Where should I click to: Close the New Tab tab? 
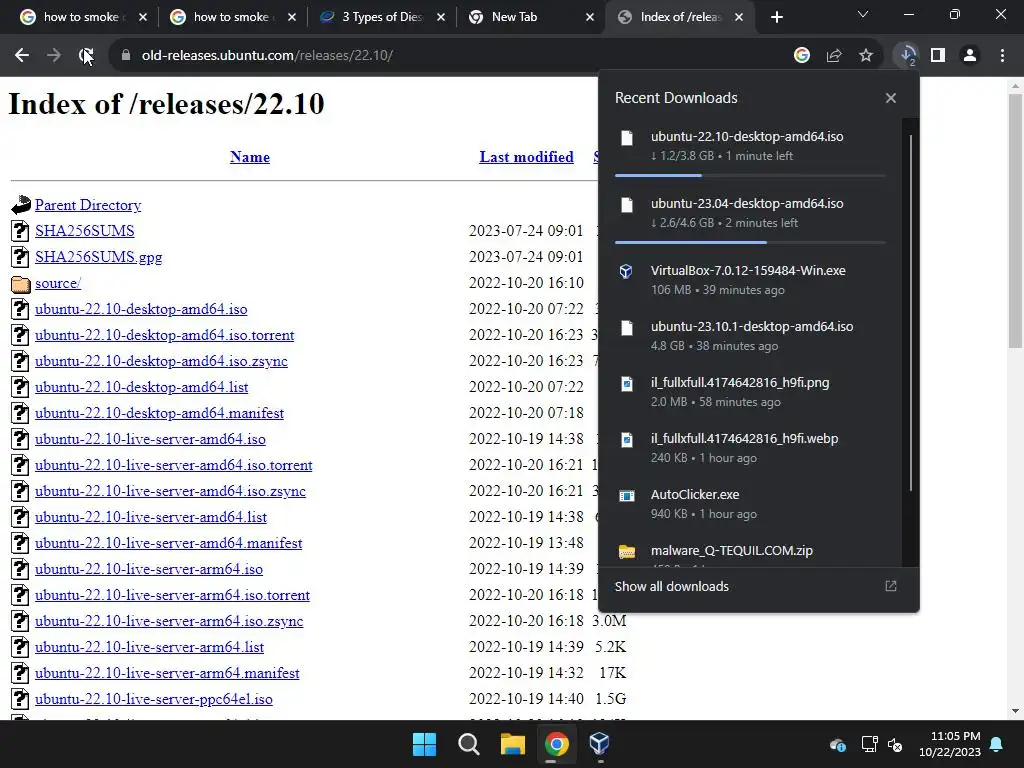click(x=590, y=17)
